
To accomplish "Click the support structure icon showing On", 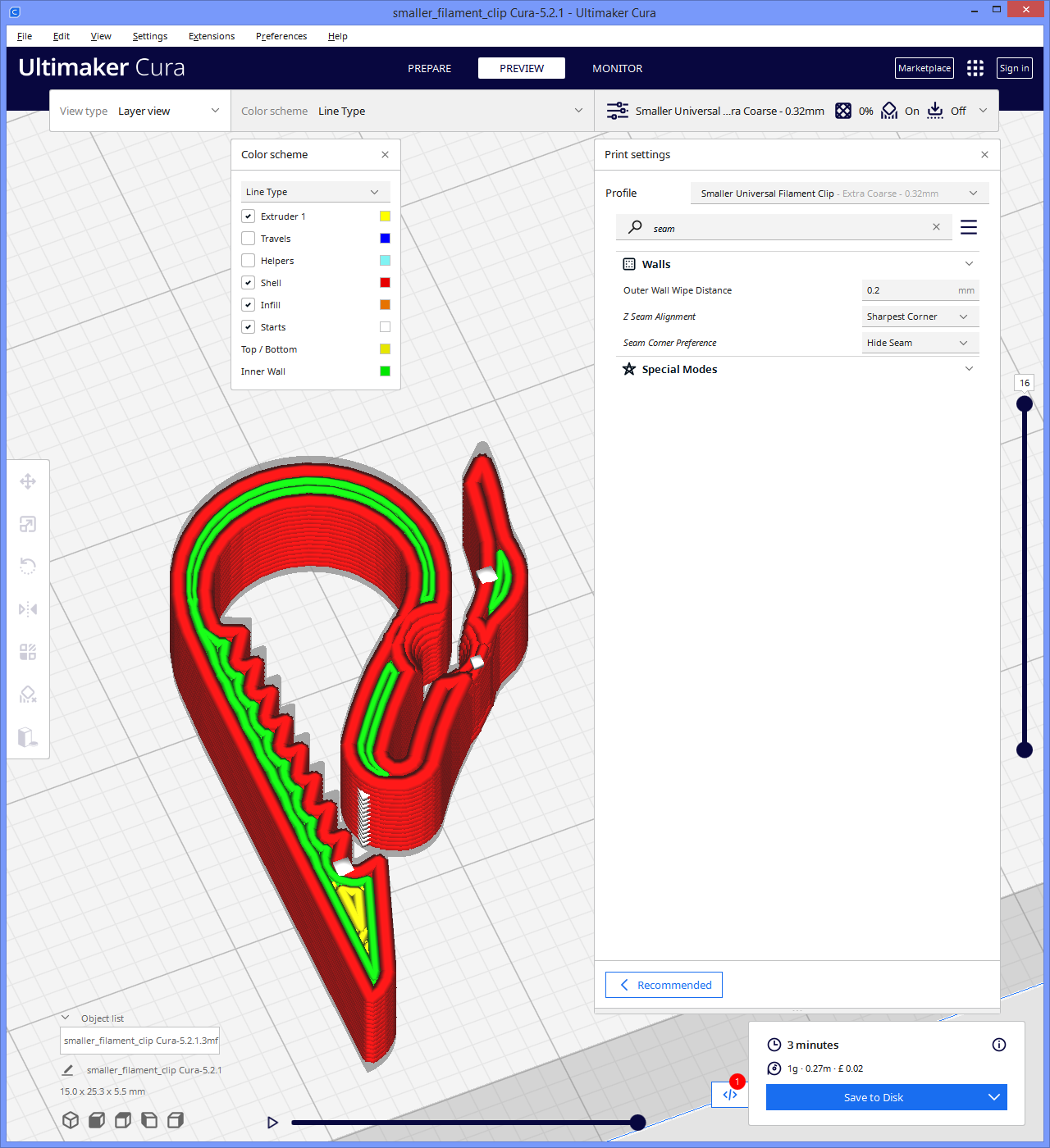I will (x=889, y=111).
